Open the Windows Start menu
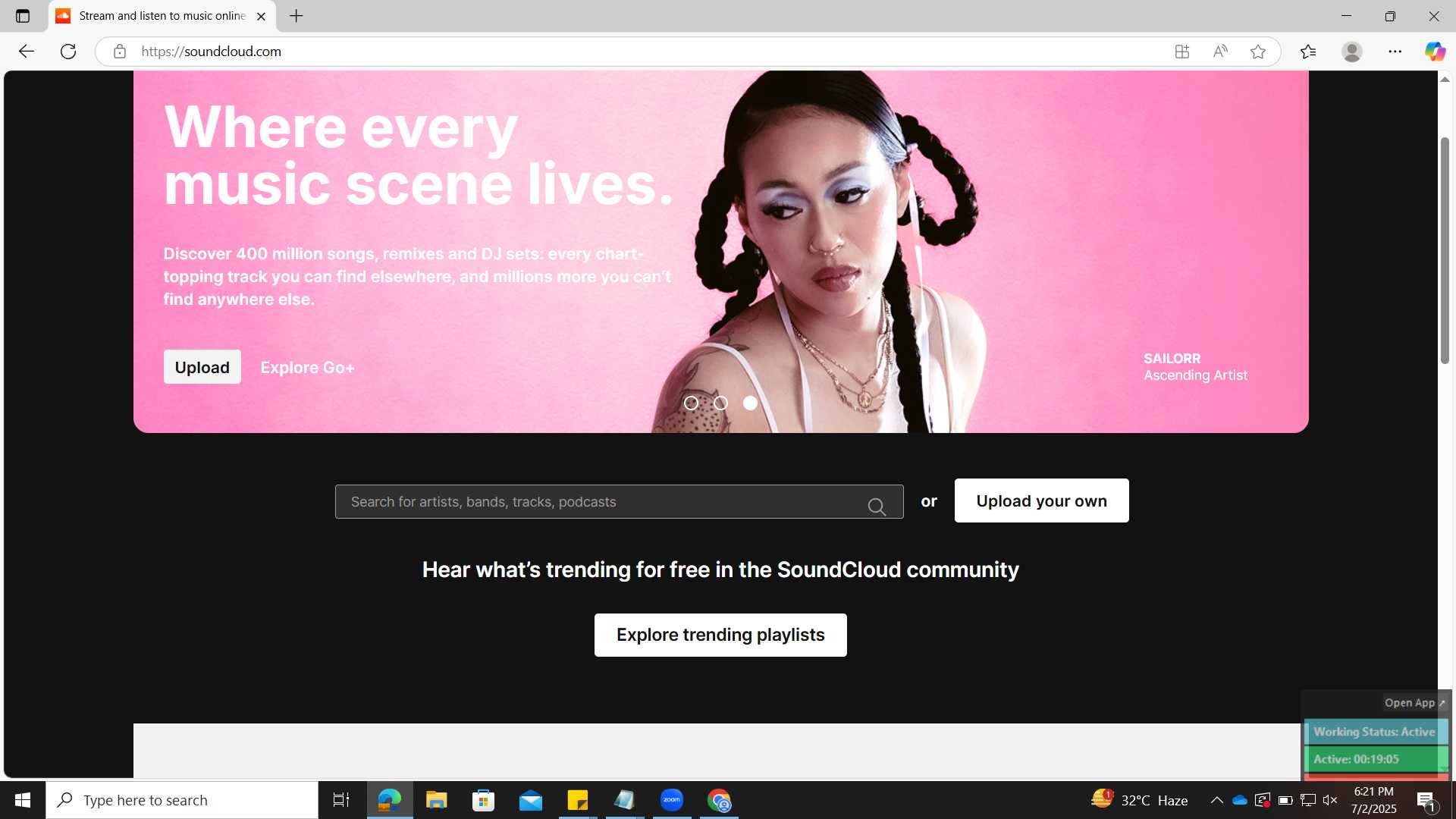1456x819 pixels. pos(23,800)
